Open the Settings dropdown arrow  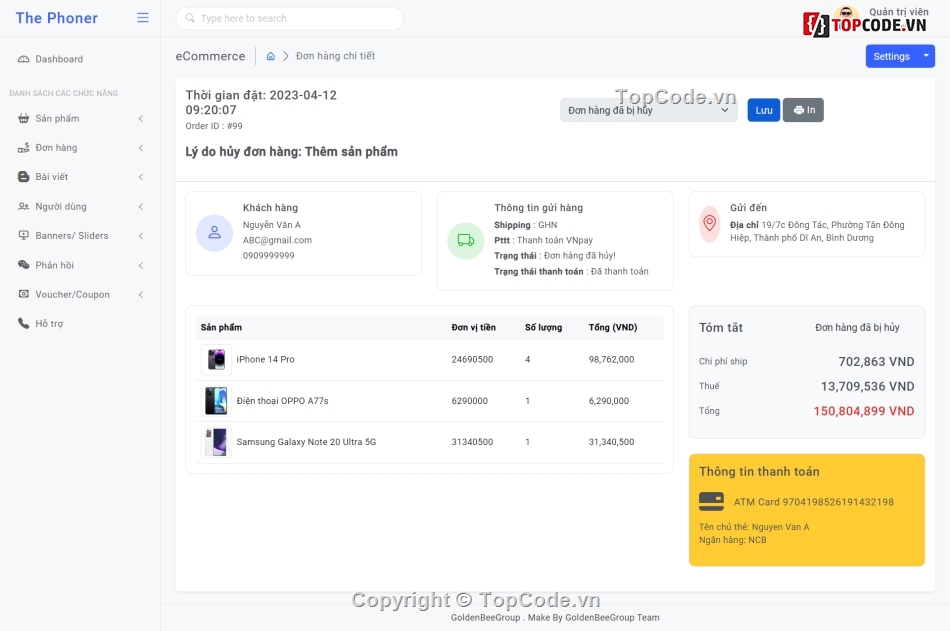(x=926, y=56)
